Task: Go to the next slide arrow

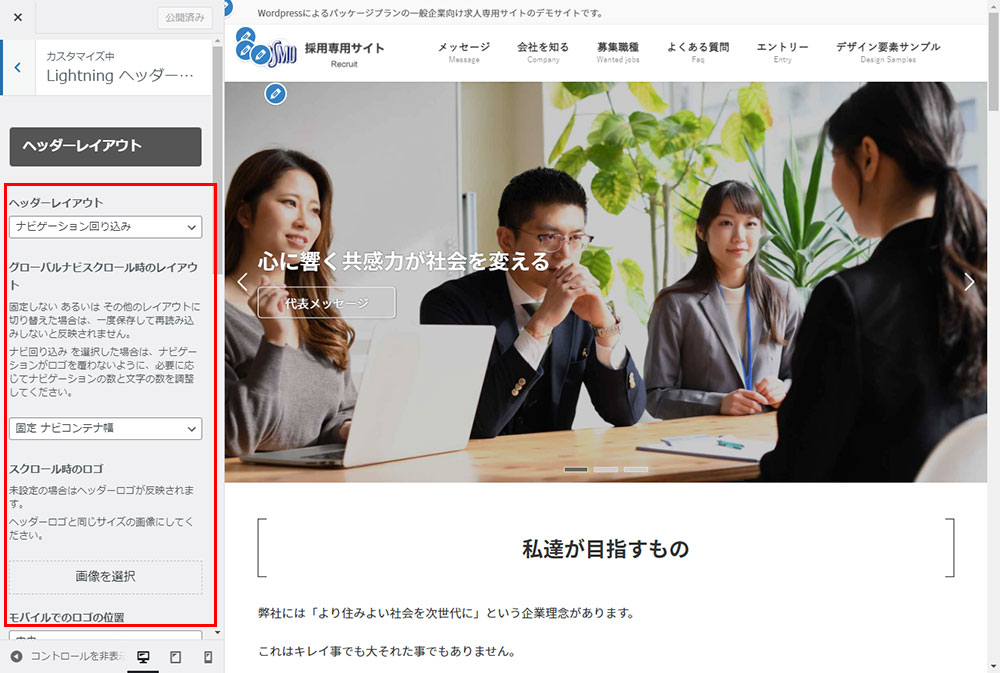Action: click(968, 282)
